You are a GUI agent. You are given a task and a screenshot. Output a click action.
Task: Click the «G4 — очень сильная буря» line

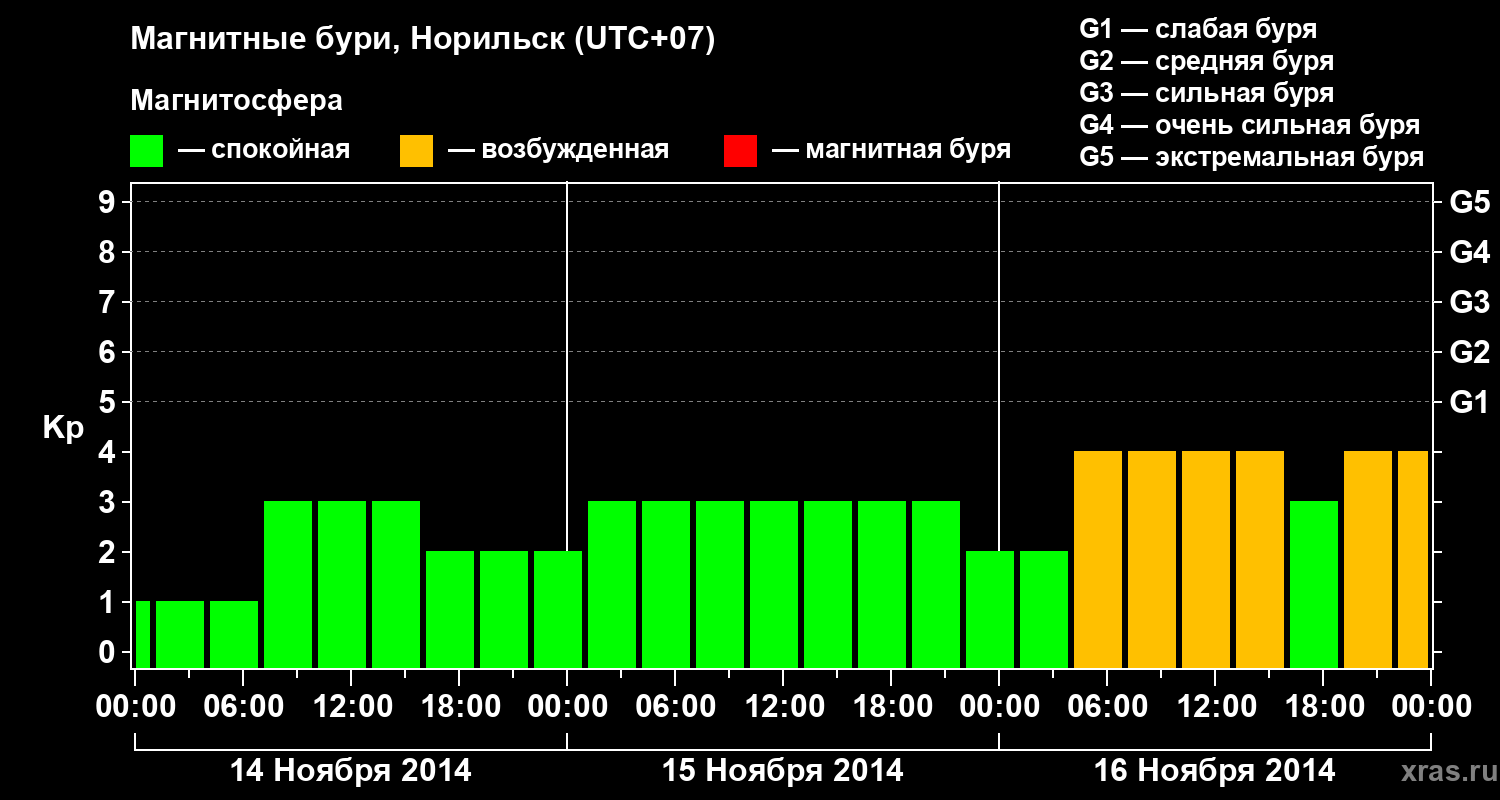pyautogui.click(x=1250, y=125)
